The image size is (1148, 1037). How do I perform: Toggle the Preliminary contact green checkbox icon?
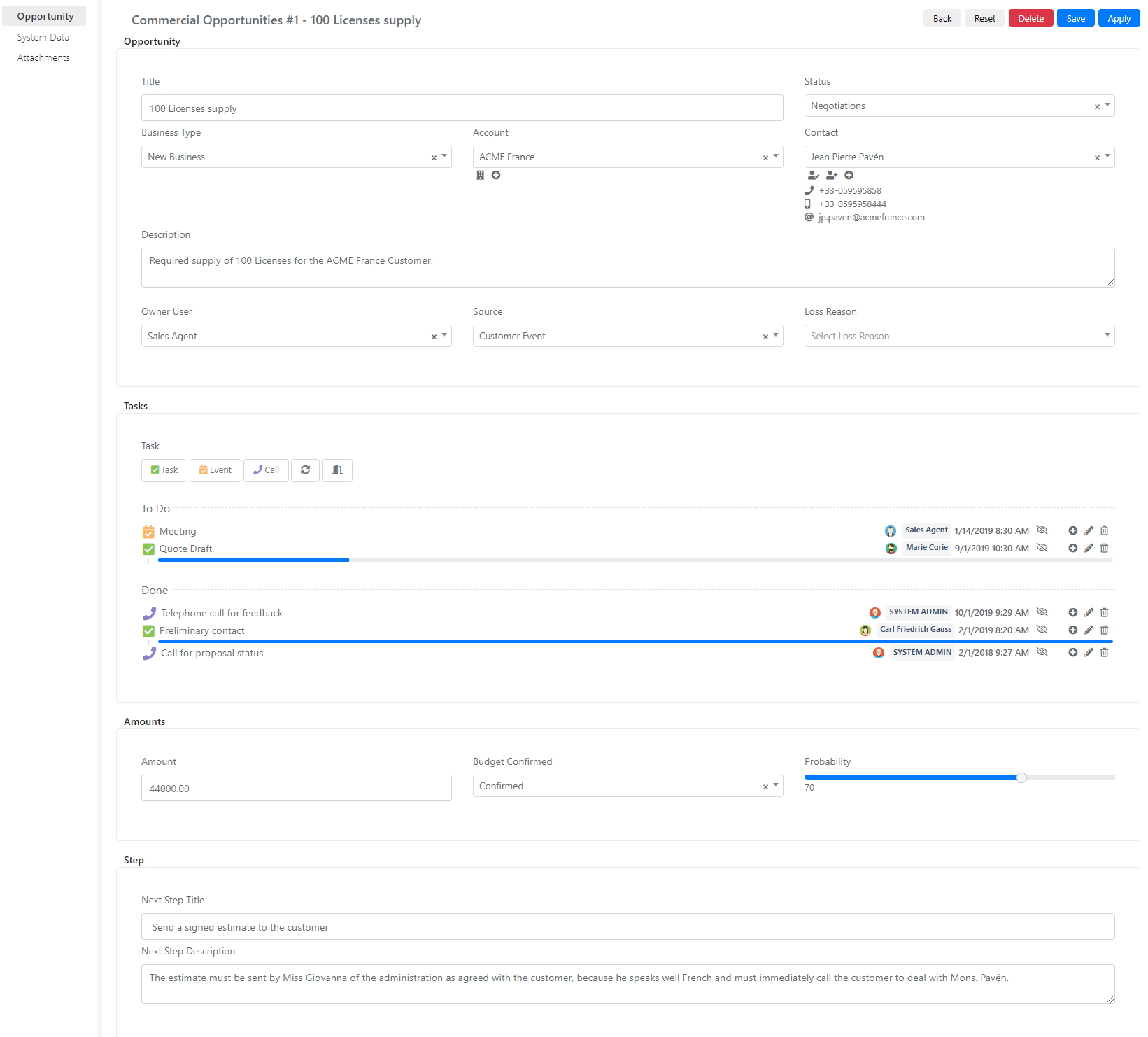pos(148,631)
